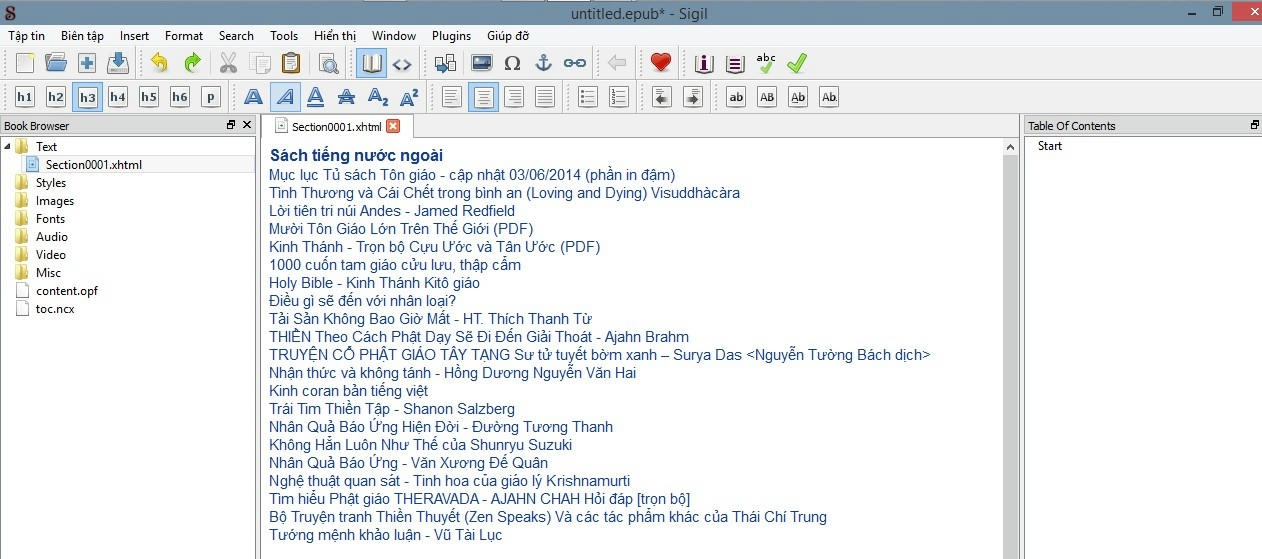Screen dimensions: 1262x559
Task: Select Section0001.xhtml in Book Browser
Action: 93,164
